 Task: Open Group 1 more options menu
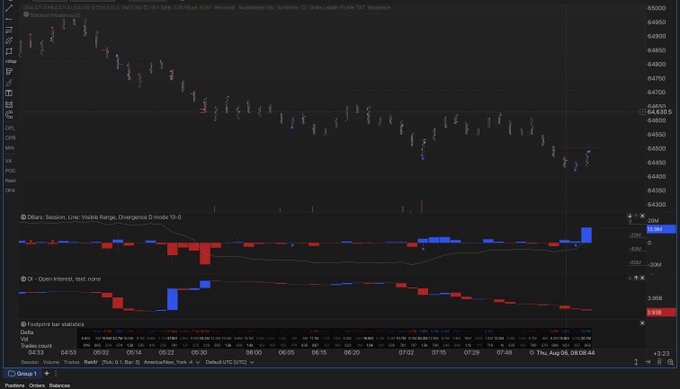56,373
